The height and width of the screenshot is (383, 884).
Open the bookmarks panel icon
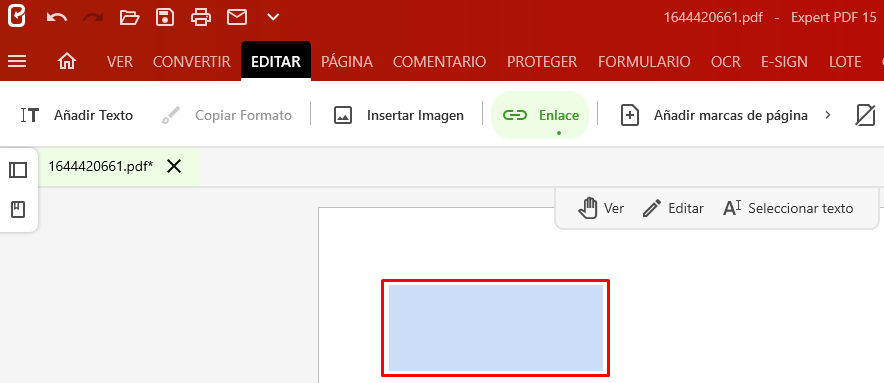coord(18,210)
